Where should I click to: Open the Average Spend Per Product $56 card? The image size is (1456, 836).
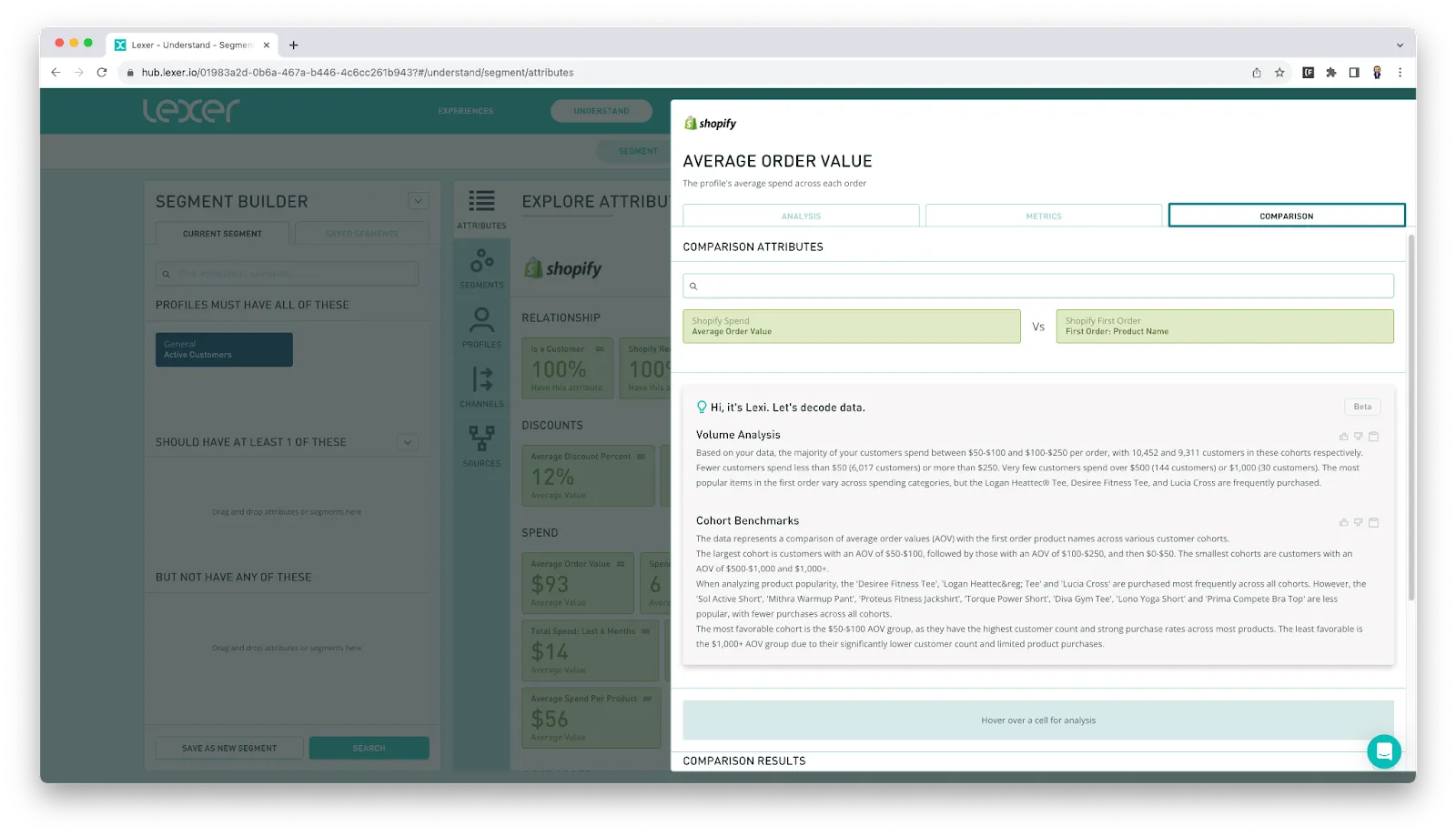pyautogui.click(x=591, y=718)
